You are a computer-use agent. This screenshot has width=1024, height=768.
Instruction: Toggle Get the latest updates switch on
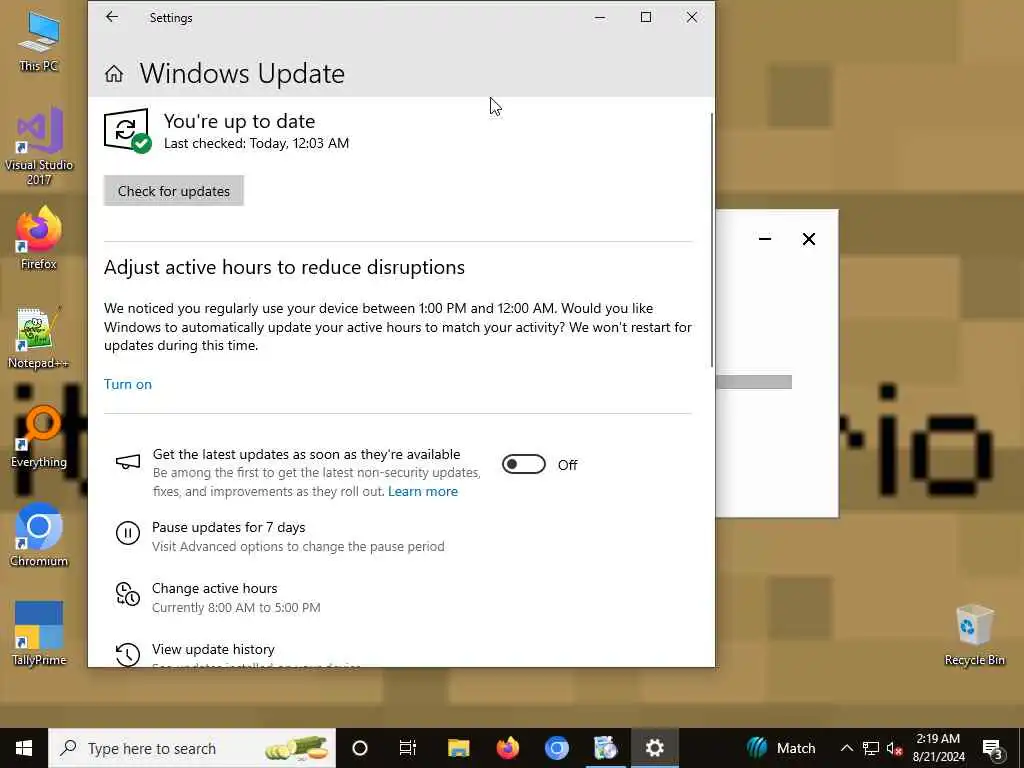[x=523, y=464]
